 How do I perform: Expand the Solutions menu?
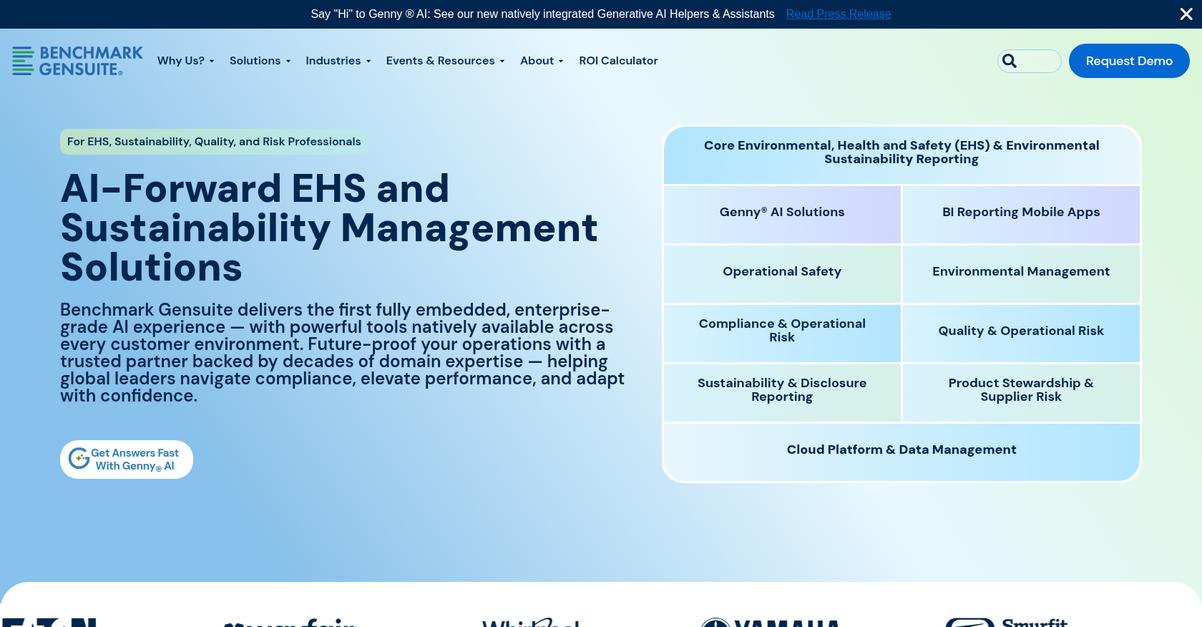(260, 61)
